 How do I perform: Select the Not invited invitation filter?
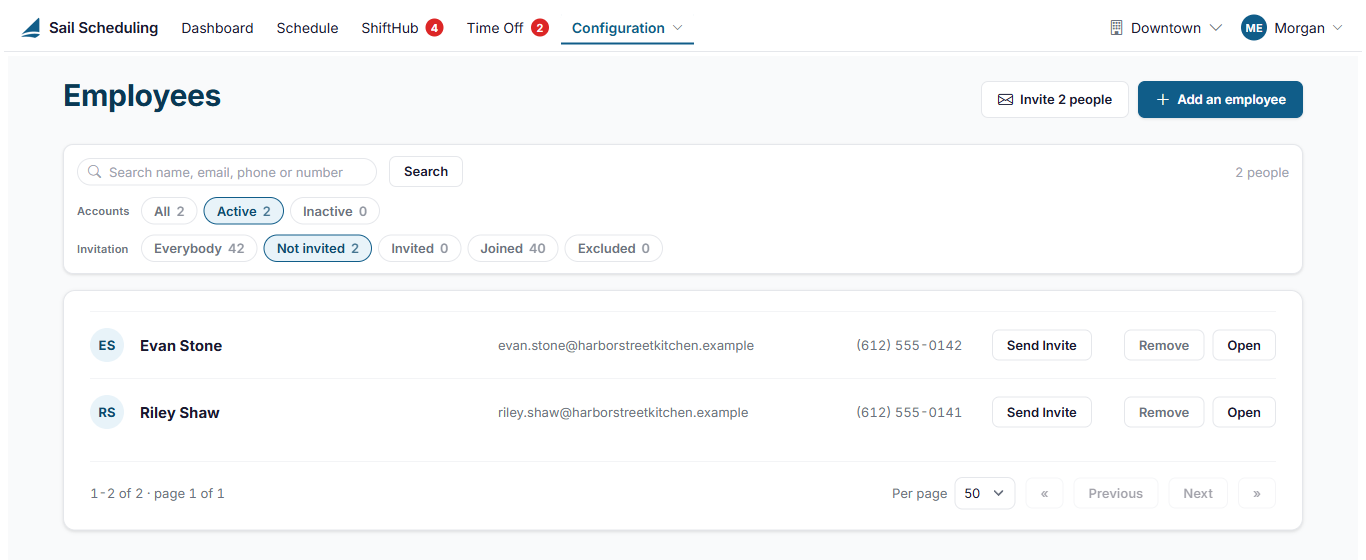[318, 248]
